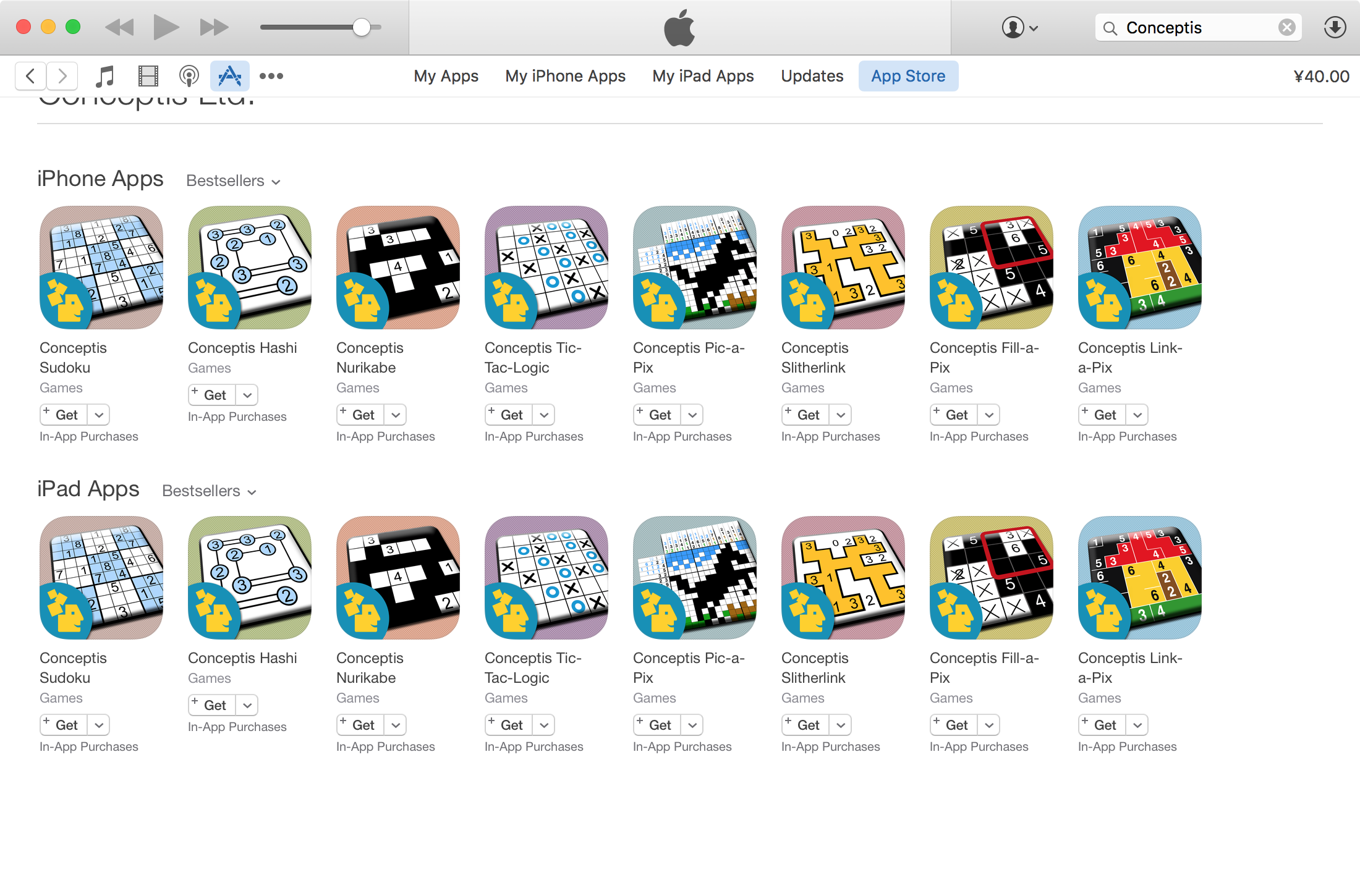The width and height of the screenshot is (1360, 896).
Task: Open the Music library icon
Action: pos(105,76)
